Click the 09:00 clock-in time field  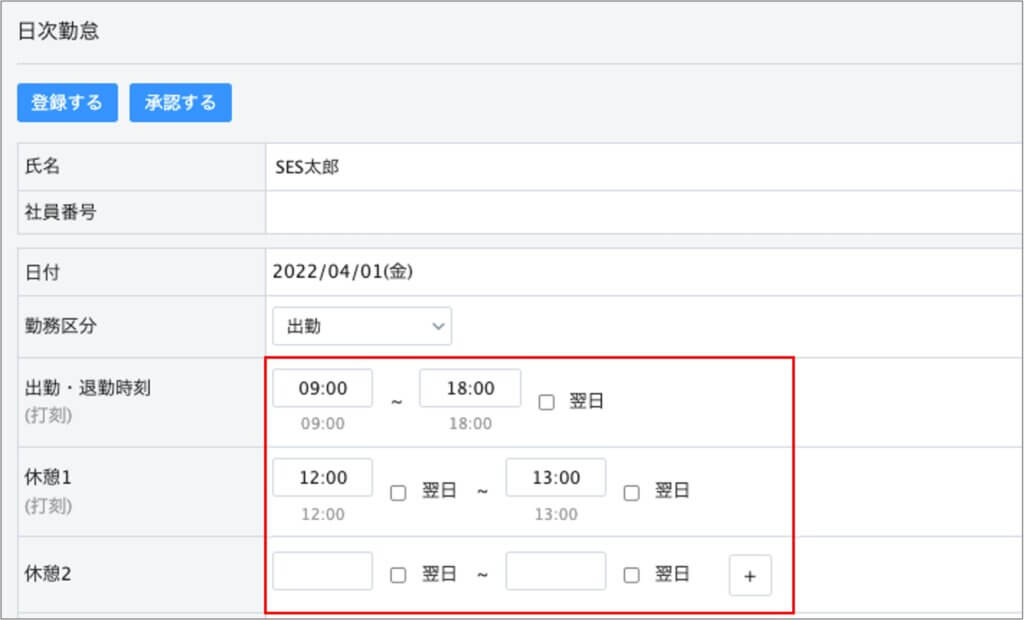[x=322, y=388]
